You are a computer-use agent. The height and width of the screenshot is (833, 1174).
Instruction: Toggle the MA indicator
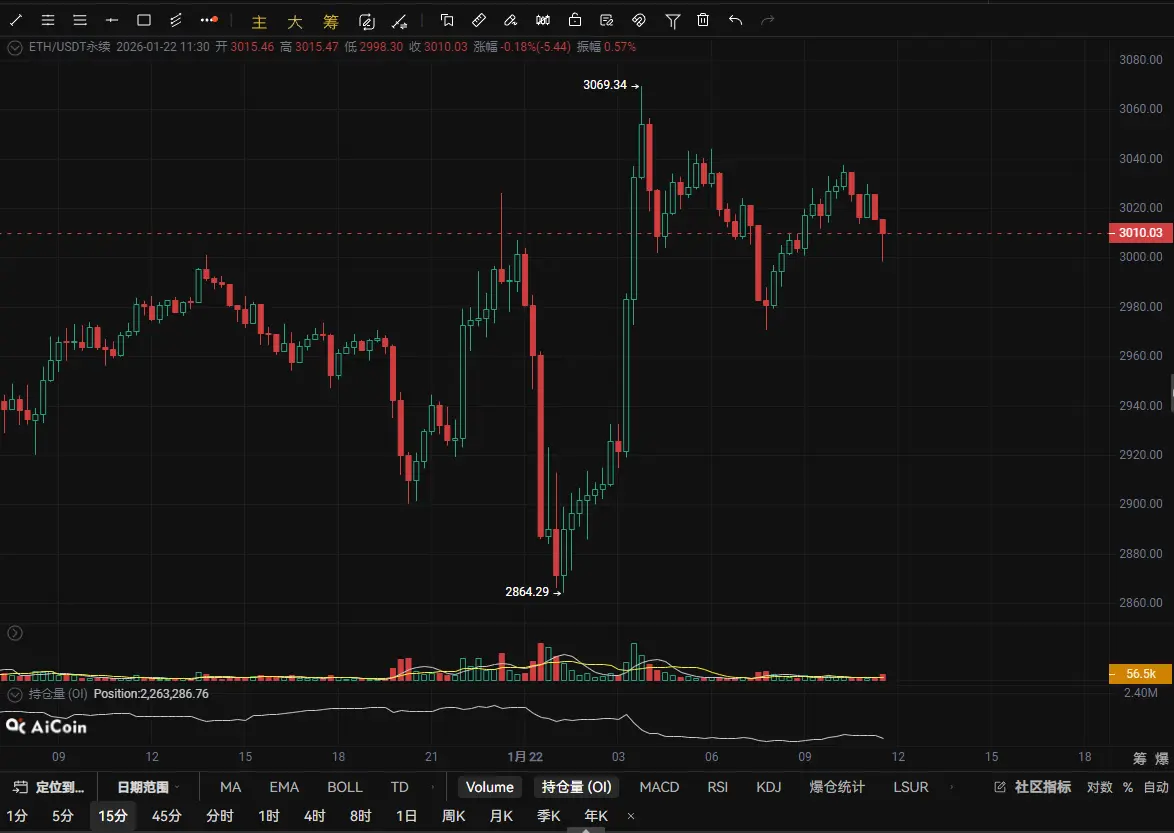click(x=231, y=787)
